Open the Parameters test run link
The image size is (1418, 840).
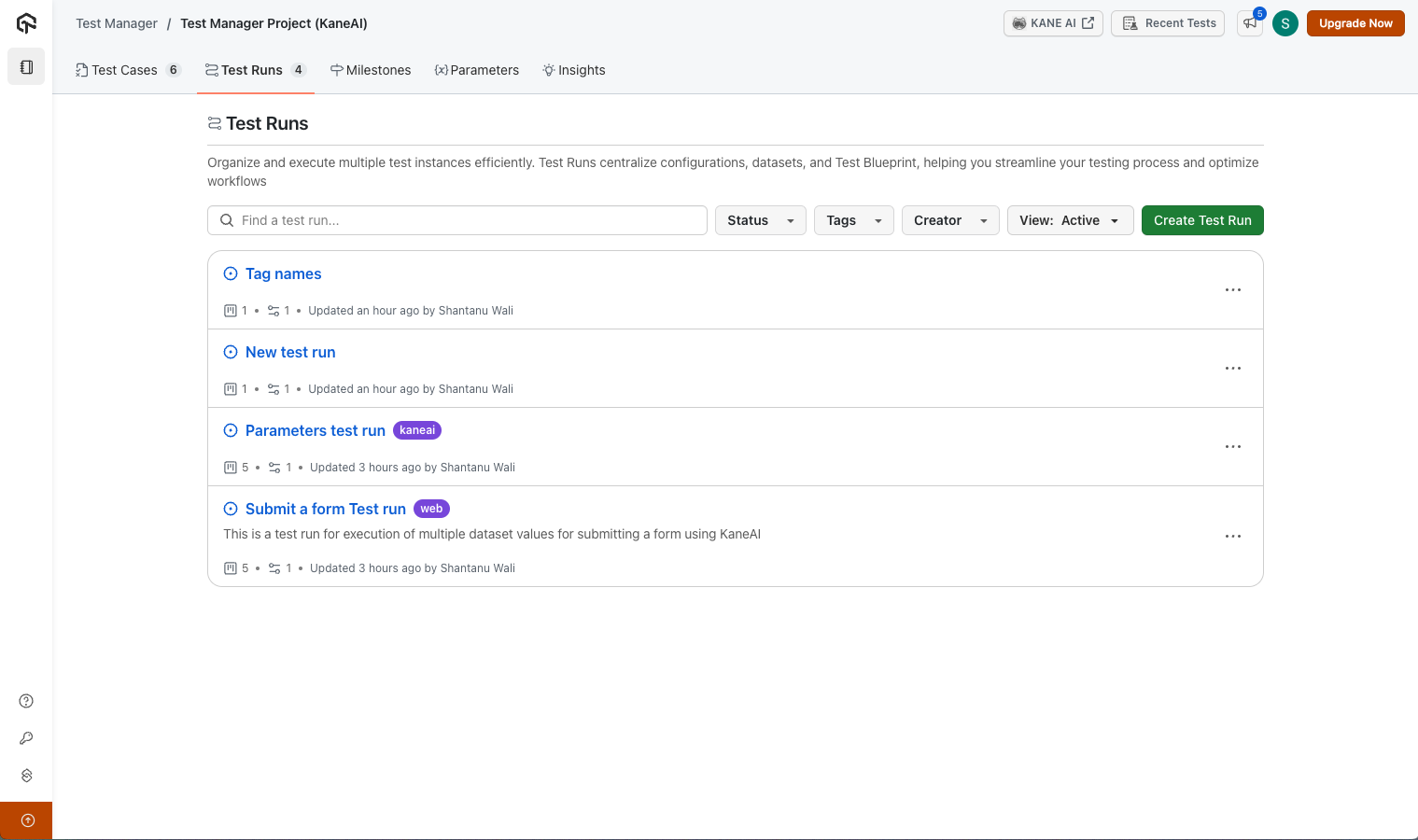point(315,430)
